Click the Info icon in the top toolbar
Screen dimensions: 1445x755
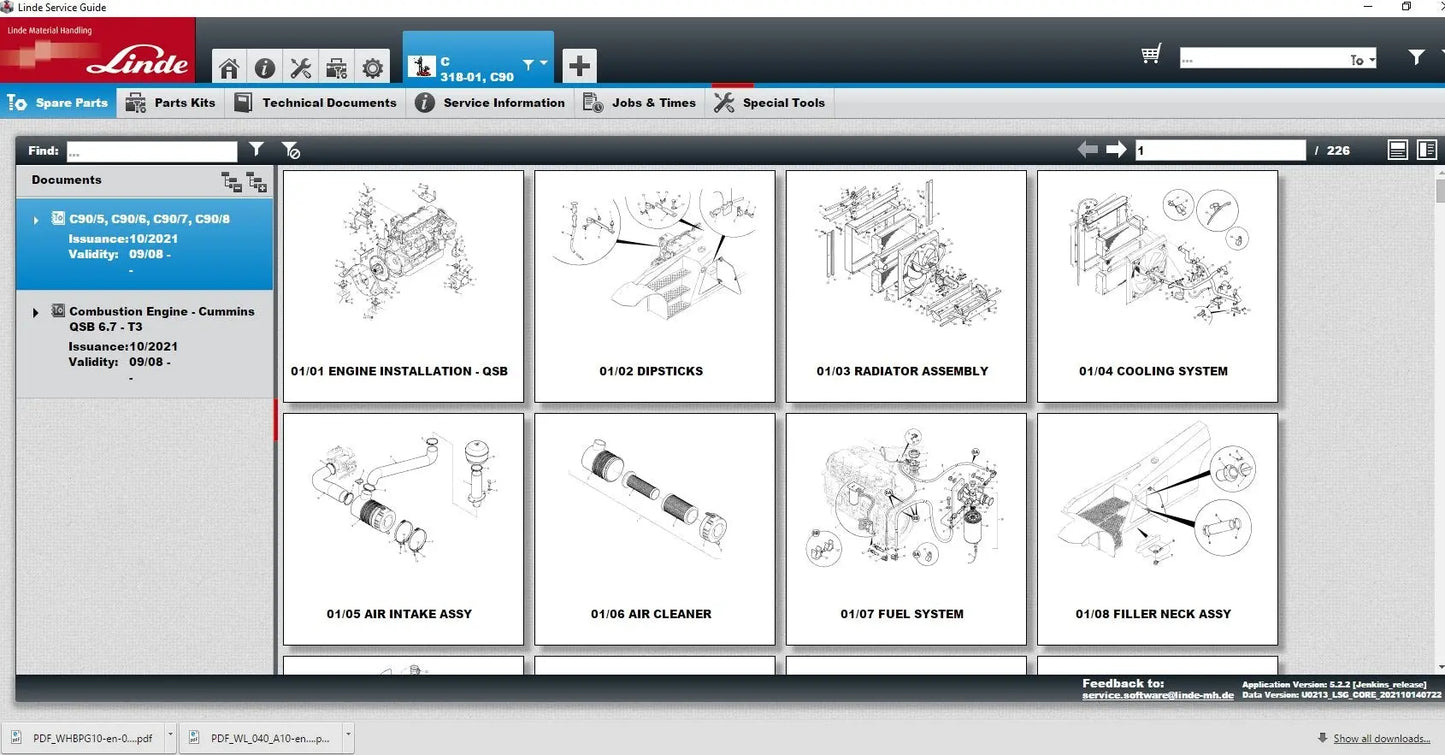[x=264, y=67]
